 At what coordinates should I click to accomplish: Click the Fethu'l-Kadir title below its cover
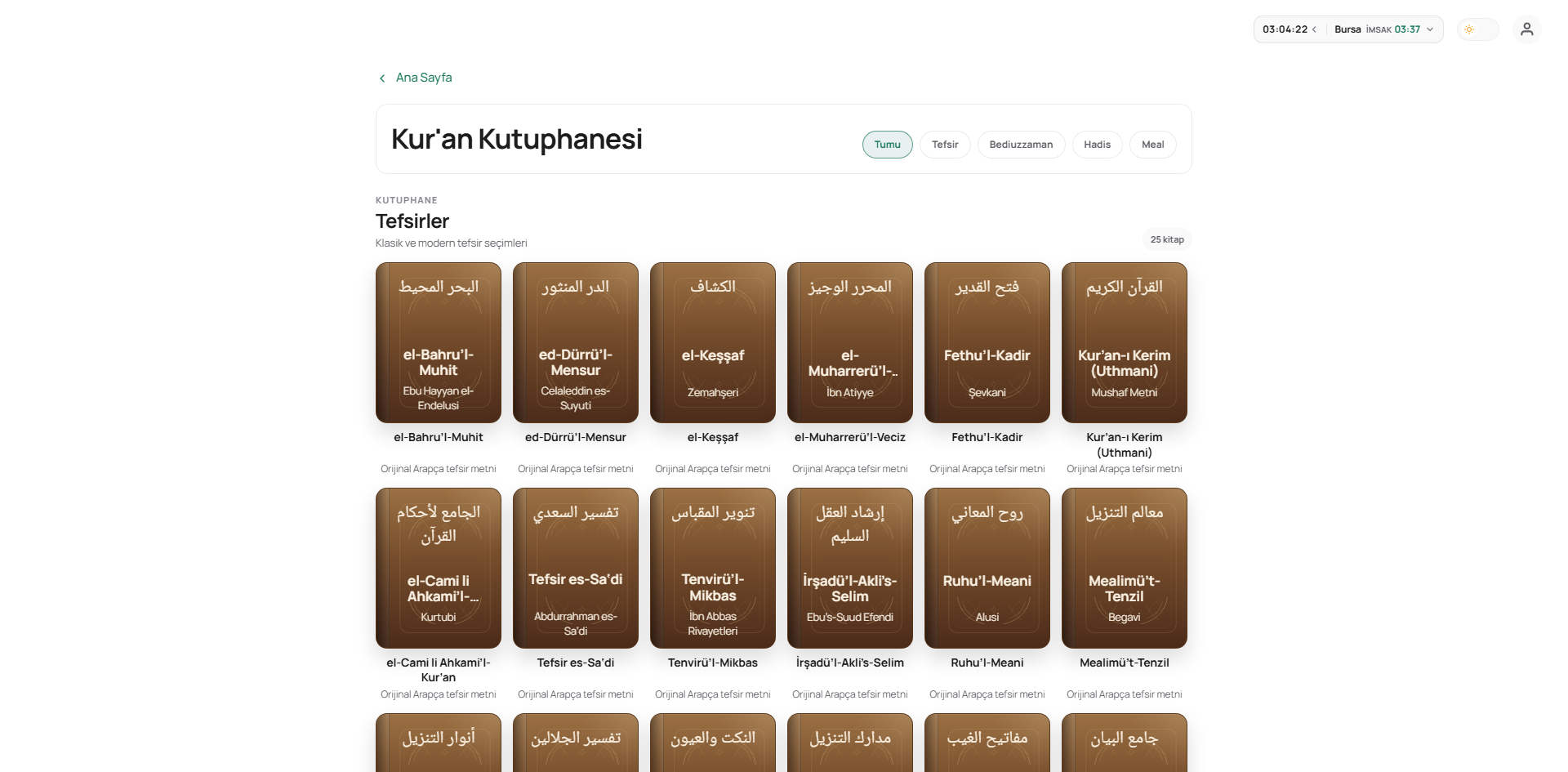pos(987,437)
